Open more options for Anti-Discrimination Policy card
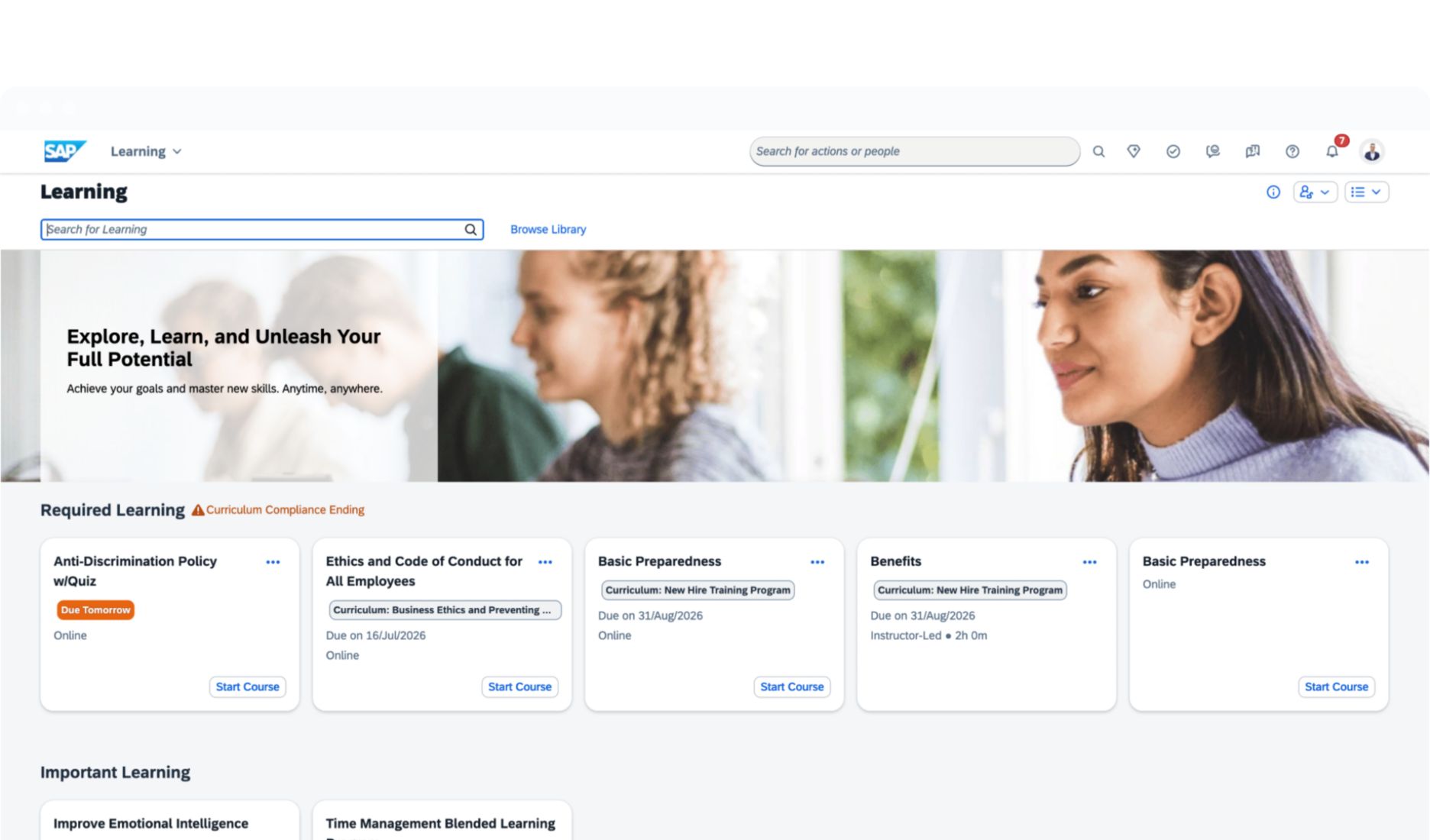 273,562
